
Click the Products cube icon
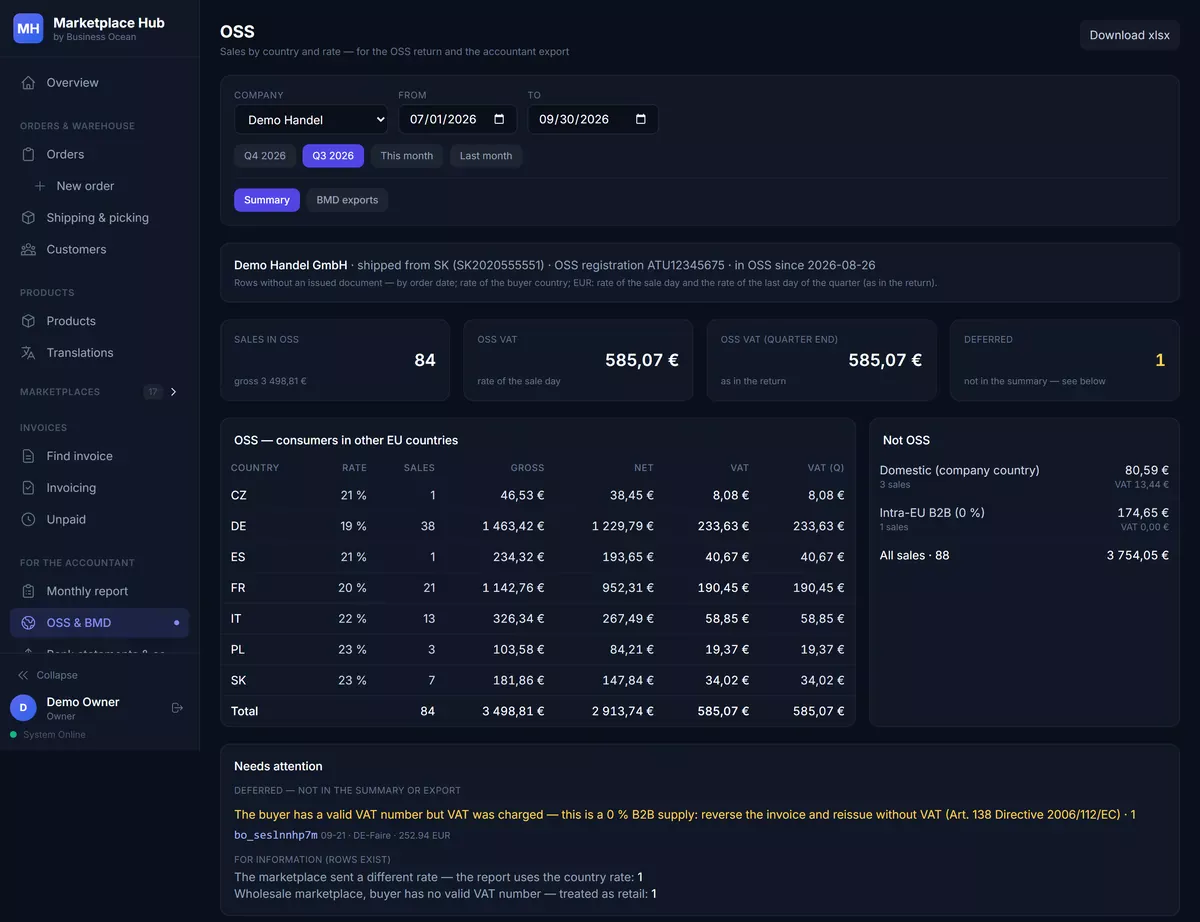pos(28,321)
